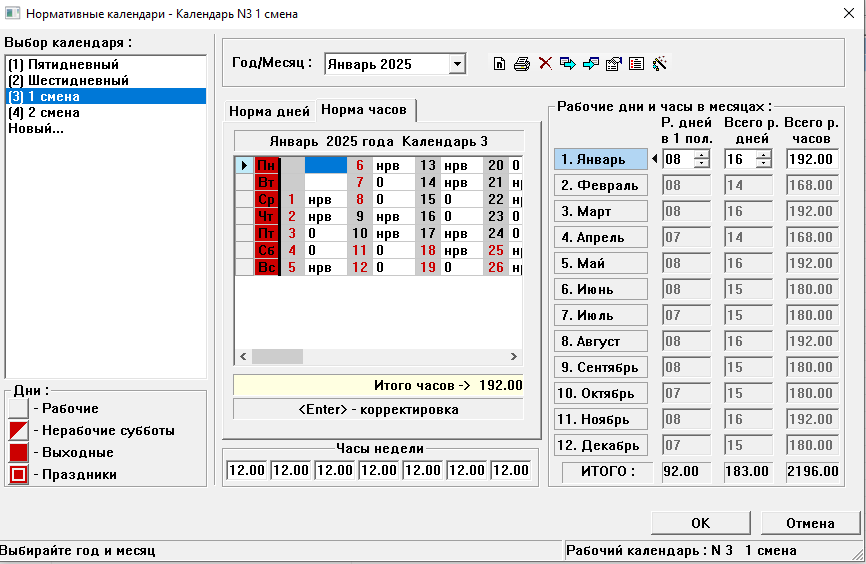Select calendar (3) 1 смена
This screenshot has height=564, width=866.
pyautogui.click(x=105, y=96)
